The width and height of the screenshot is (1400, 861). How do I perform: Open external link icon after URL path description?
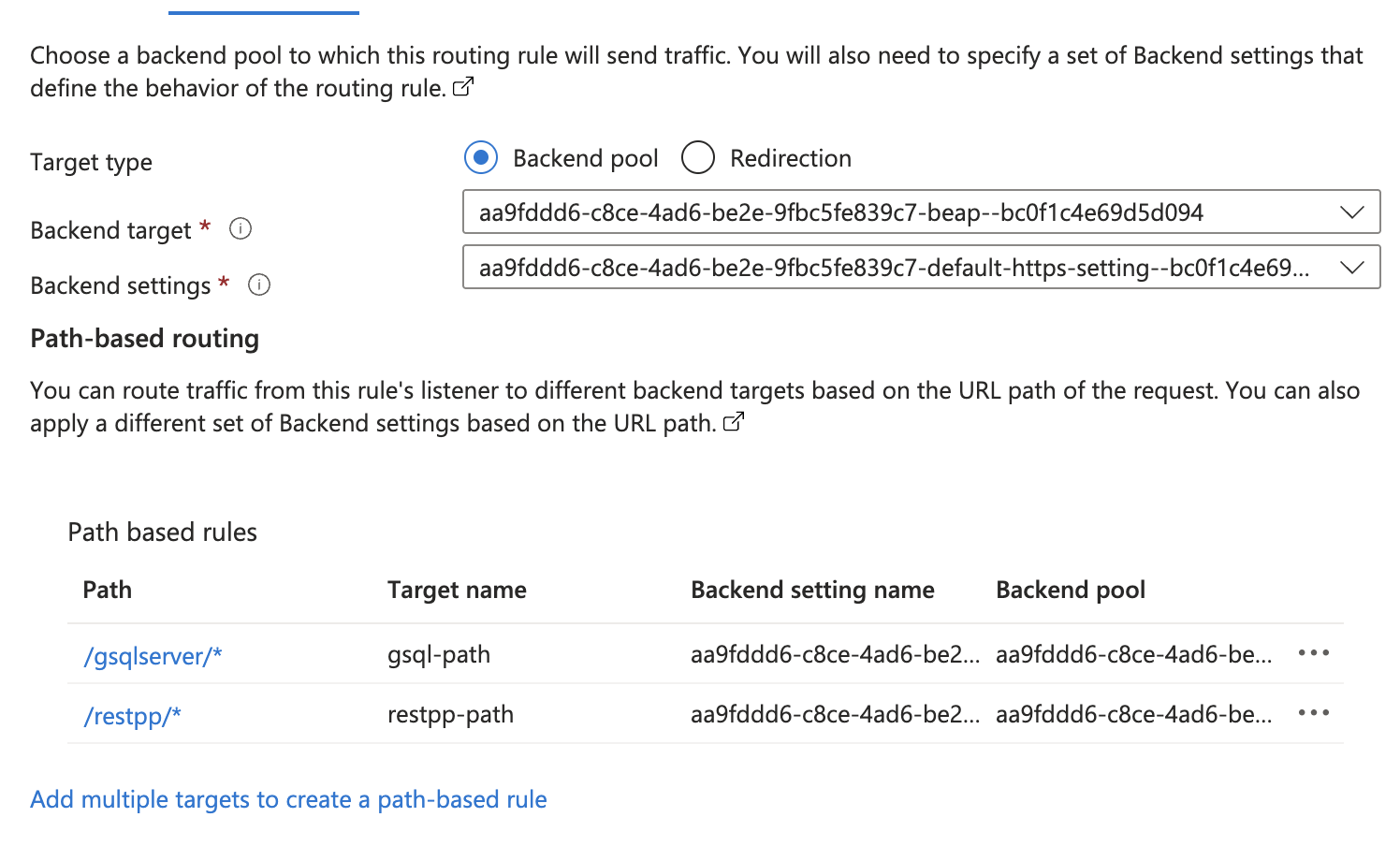point(734,422)
